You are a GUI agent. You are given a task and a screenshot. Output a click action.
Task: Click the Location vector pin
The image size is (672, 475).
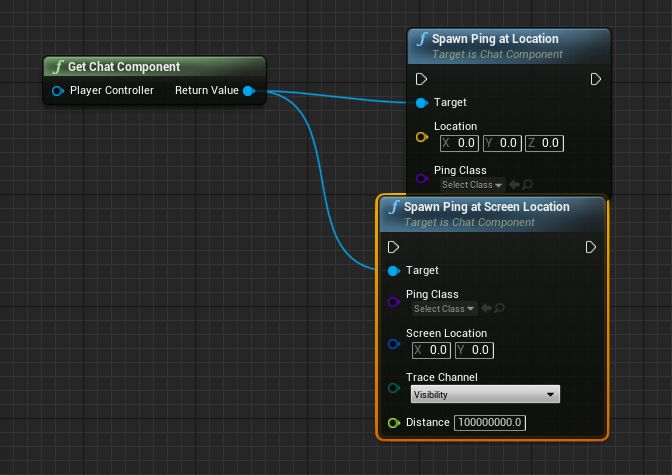[422, 137]
